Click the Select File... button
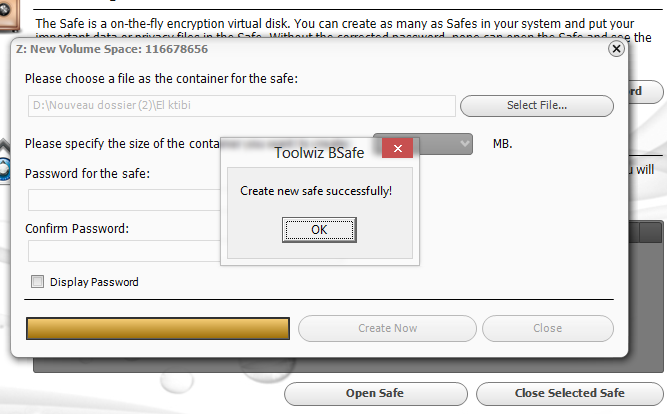 point(536,105)
